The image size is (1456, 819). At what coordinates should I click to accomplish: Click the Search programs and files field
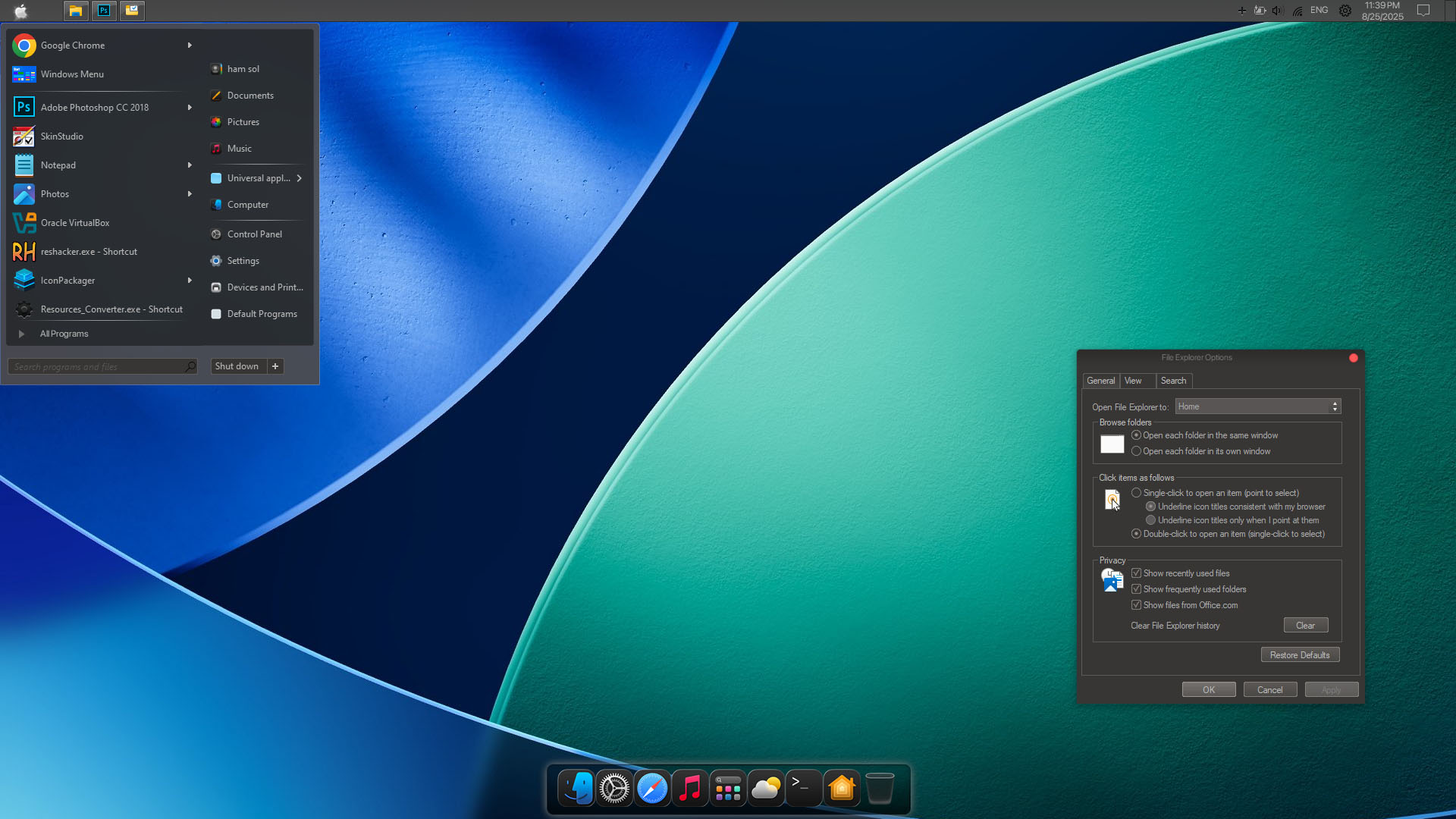(x=99, y=367)
